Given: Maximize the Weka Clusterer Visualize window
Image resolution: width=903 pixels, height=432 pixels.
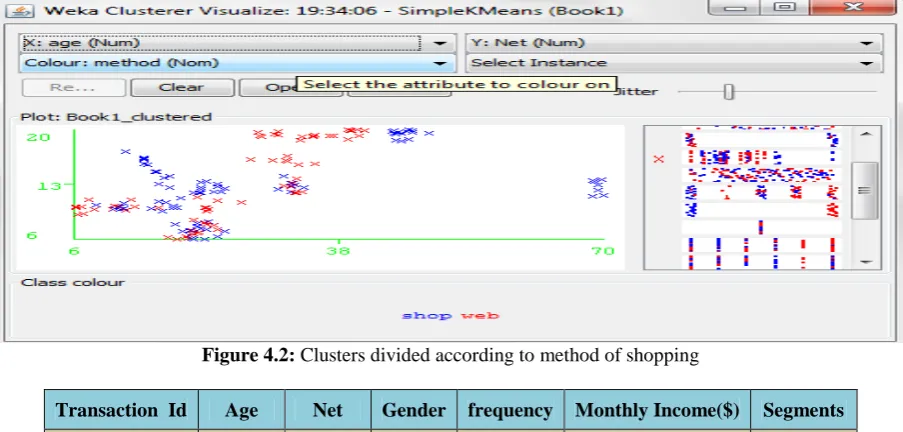Looking at the screenshot, I should pyautogui.click(x=783, y=7).
